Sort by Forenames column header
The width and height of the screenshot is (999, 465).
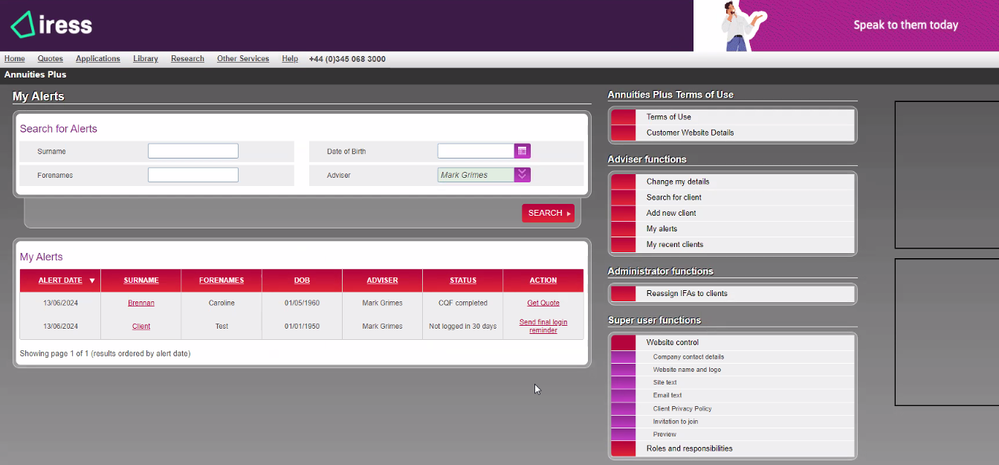pyautogui.click(x=221, y=280)
